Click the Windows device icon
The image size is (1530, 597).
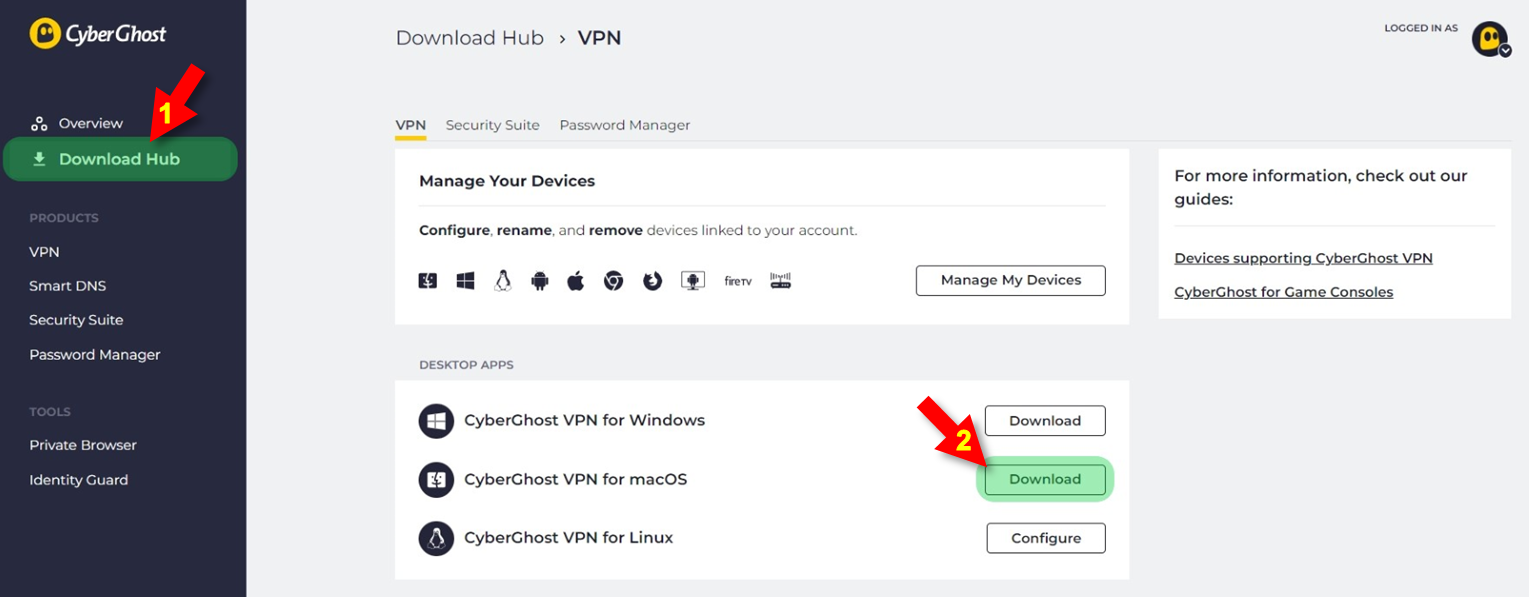click(465, 281)
